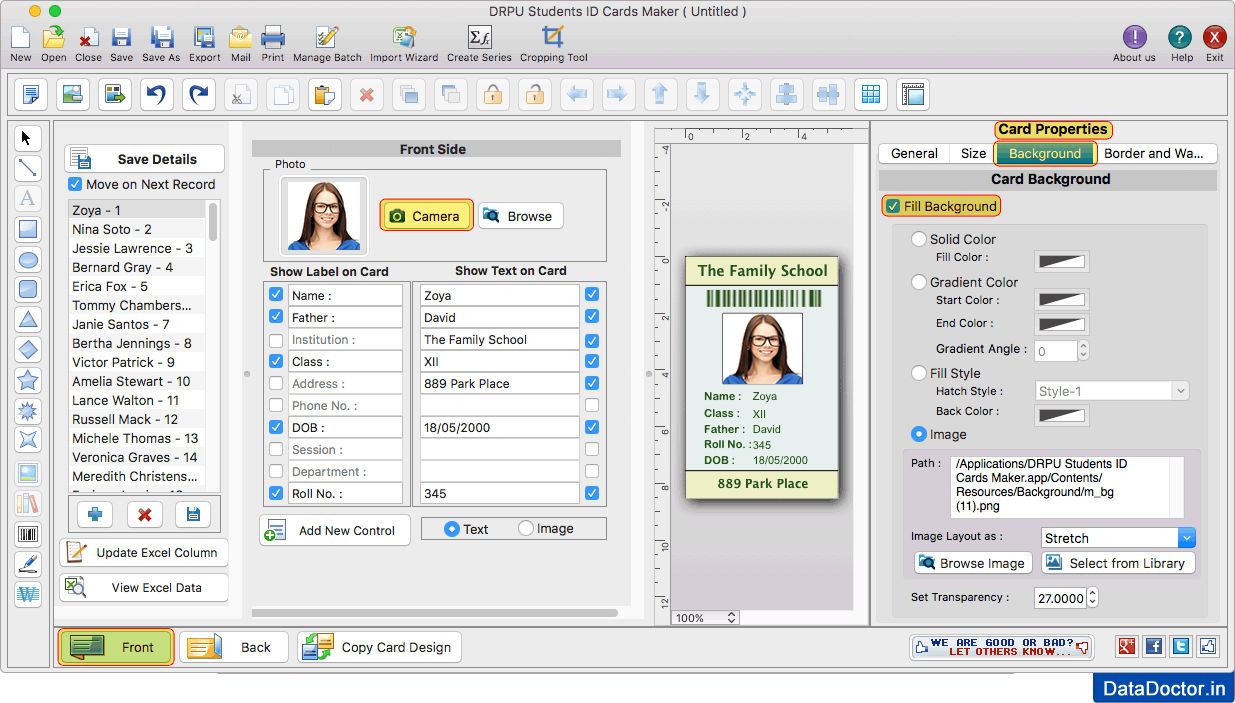Uncheck the Fill Background checkbox
1235x703 pixels.
[x=893, y=206]
